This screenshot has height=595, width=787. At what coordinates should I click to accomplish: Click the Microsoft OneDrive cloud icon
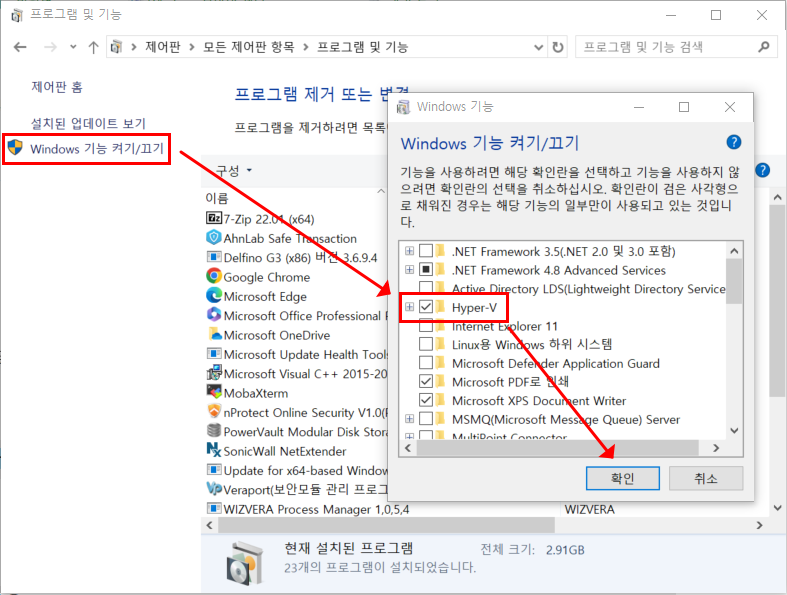214,334
